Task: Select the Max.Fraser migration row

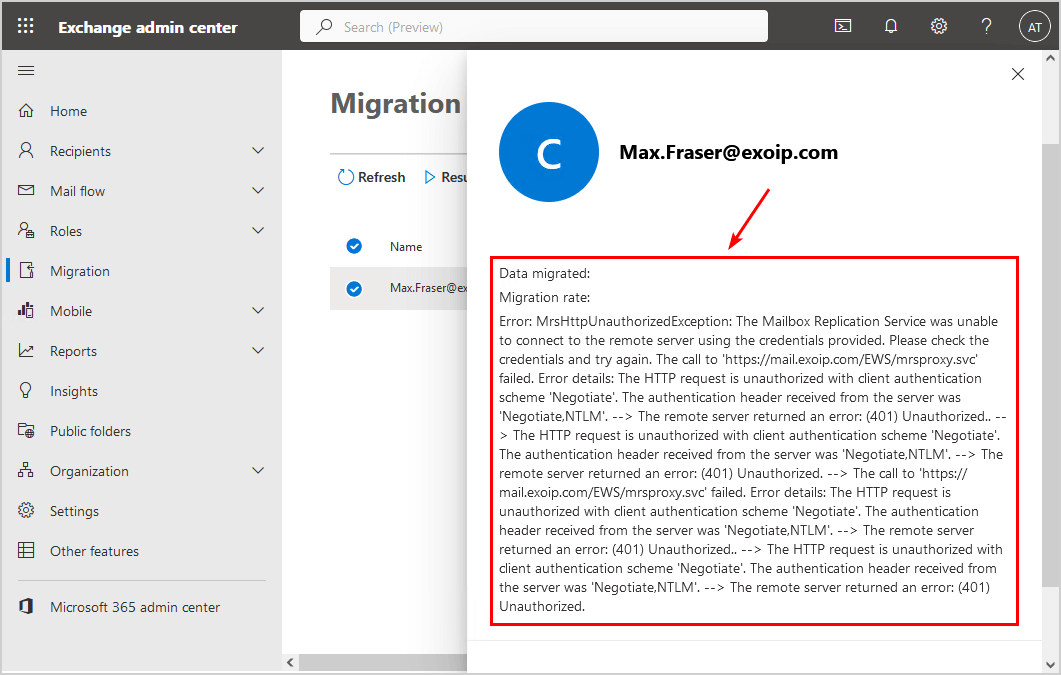Action: pos(399,288)
